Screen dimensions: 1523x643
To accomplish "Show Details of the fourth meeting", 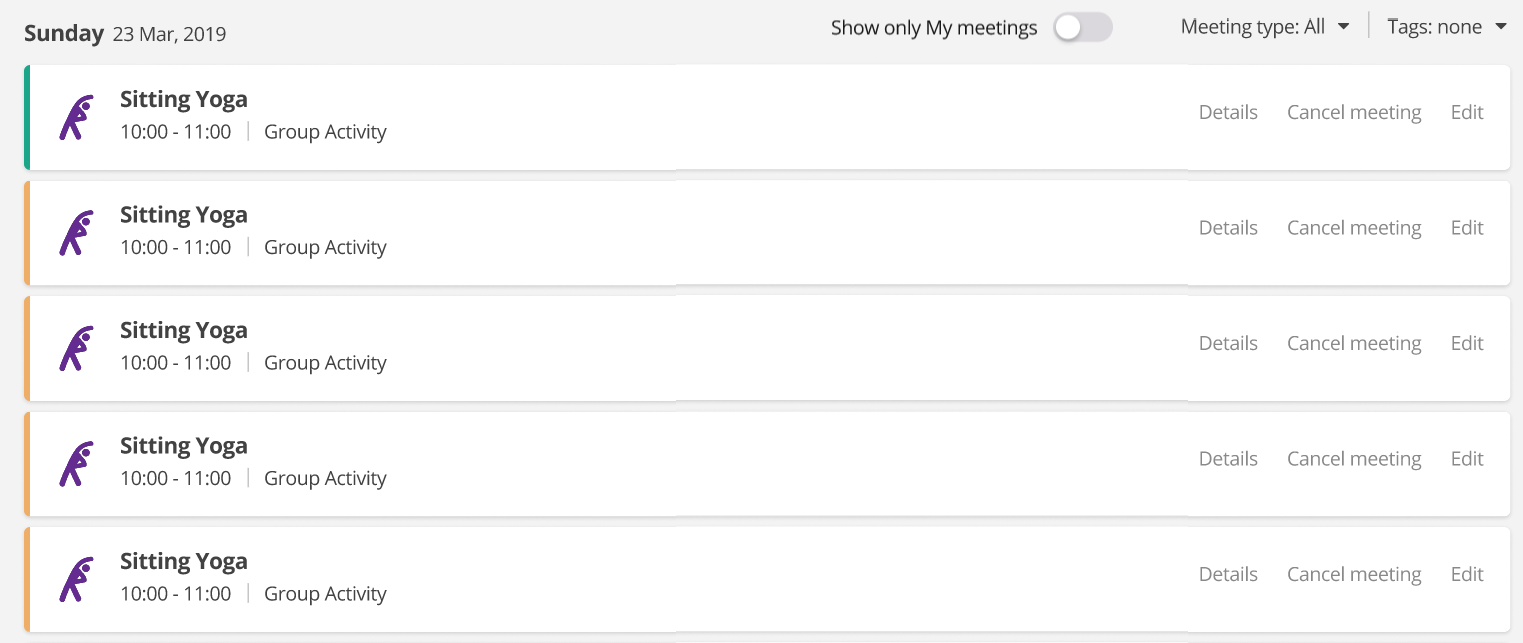I will tap(1228, 459).
